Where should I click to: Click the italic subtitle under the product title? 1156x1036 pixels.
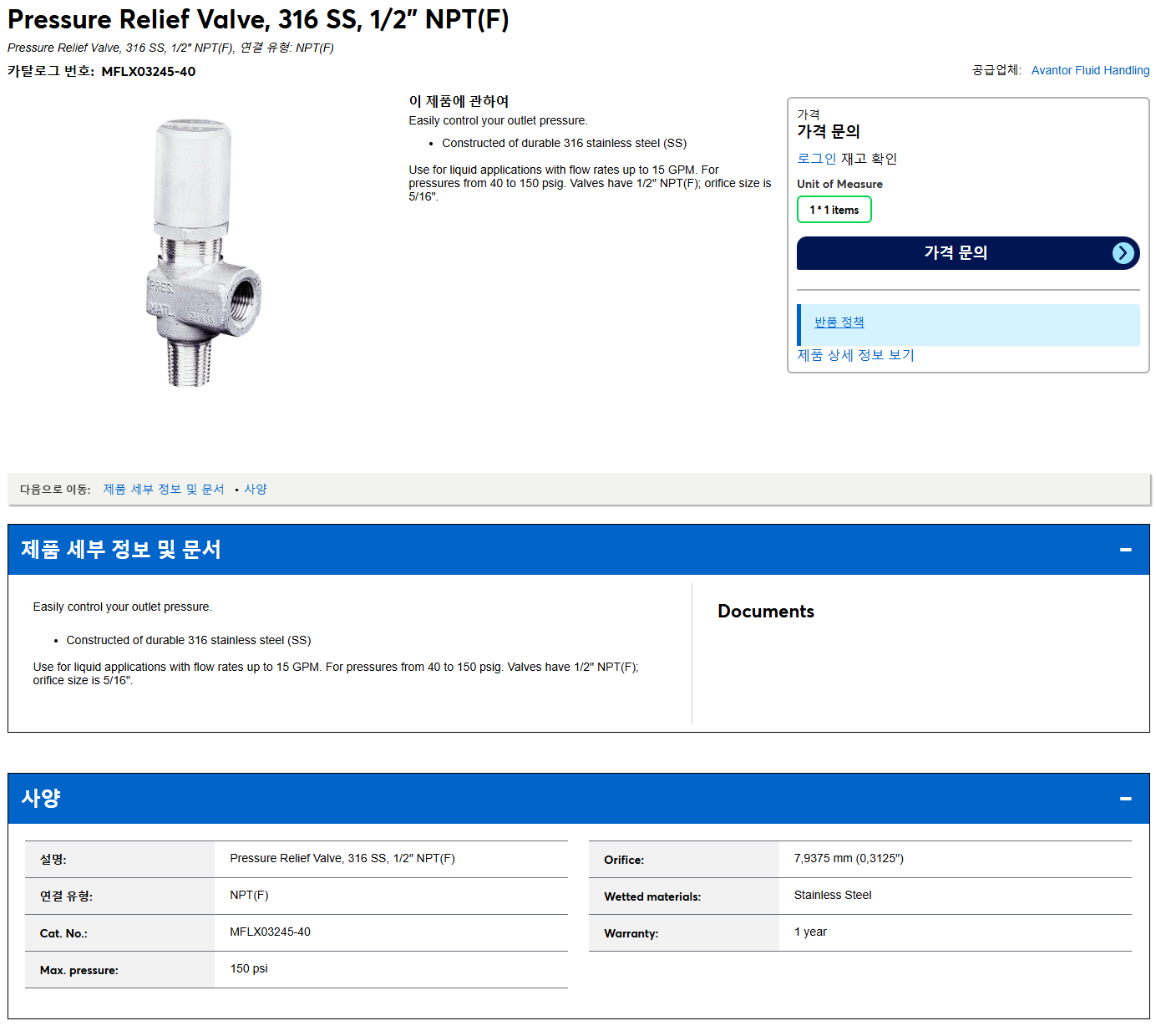click(170, 48)
